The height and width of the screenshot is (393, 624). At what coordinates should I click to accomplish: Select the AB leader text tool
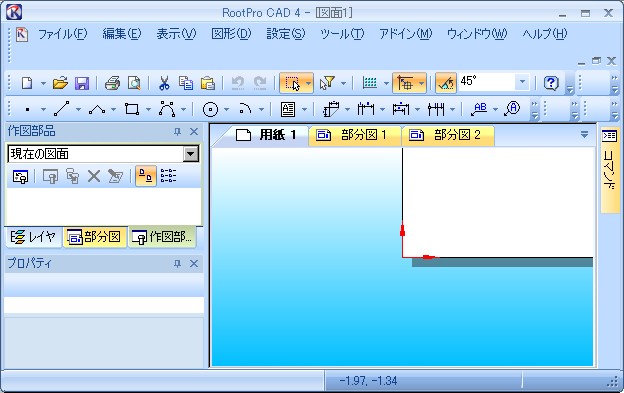coord(478,109)
